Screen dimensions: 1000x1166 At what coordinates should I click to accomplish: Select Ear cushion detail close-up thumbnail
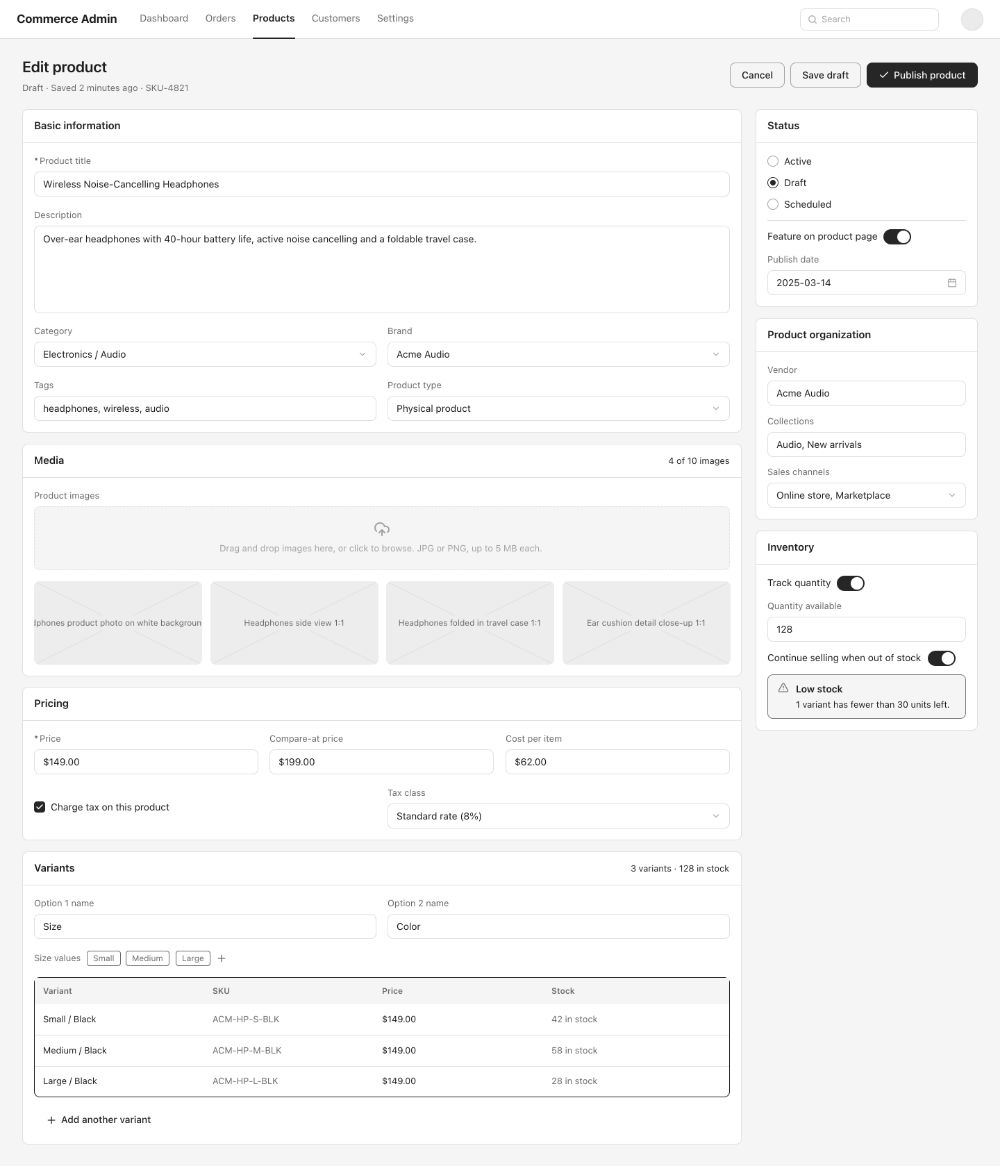[x=646, y=623]
